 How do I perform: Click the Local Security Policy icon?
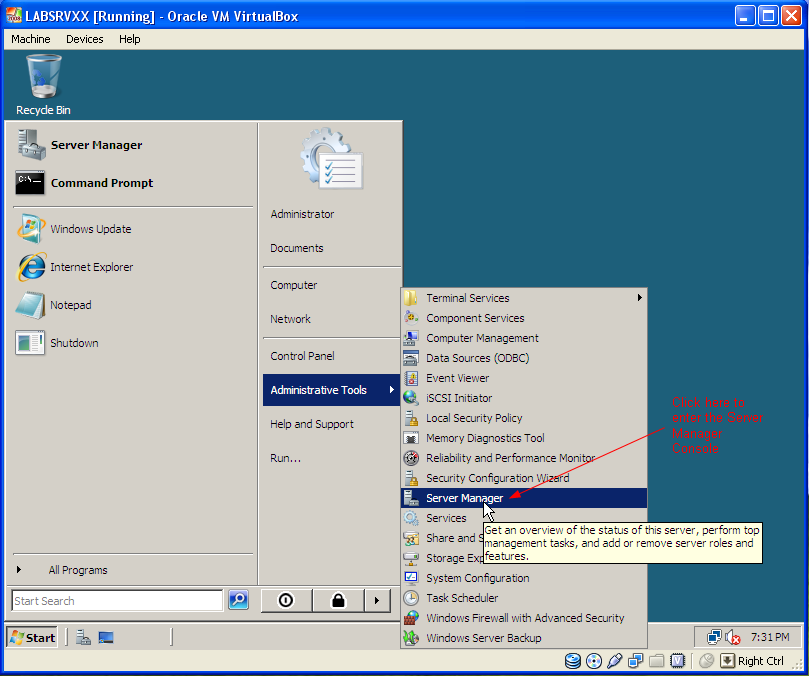411,418
